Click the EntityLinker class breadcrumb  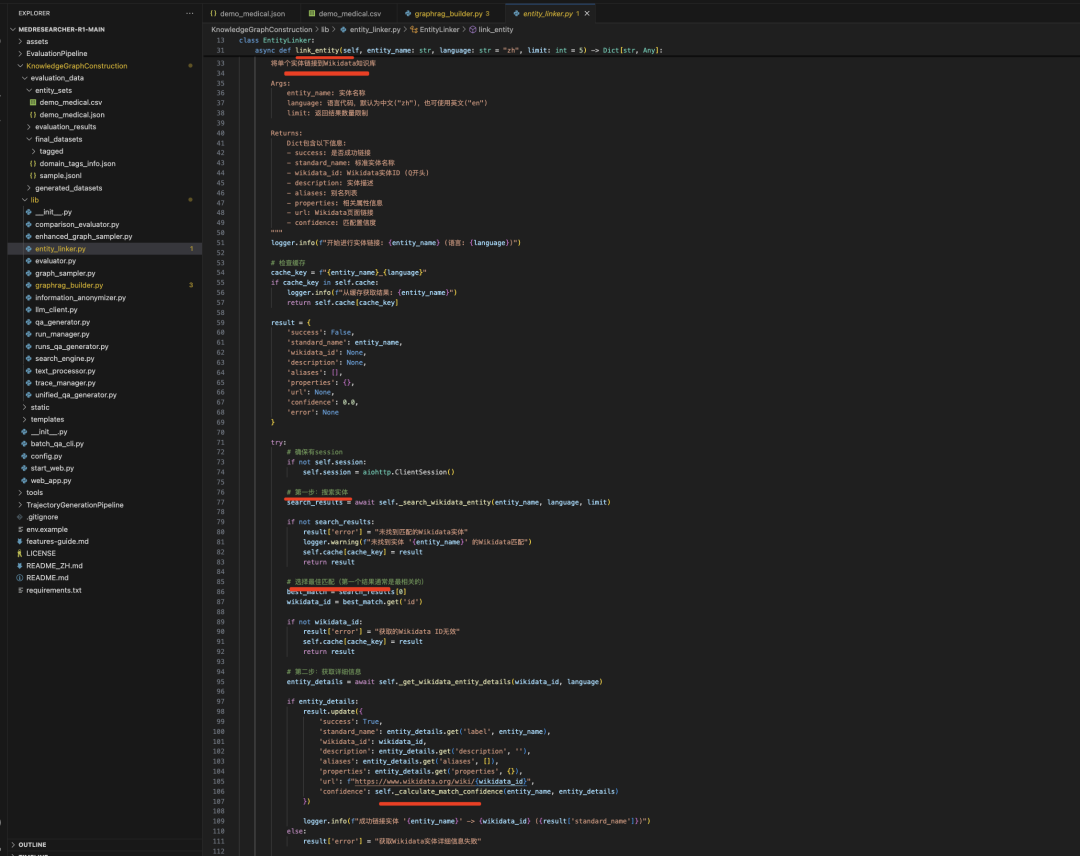click(x=439, y=30)
